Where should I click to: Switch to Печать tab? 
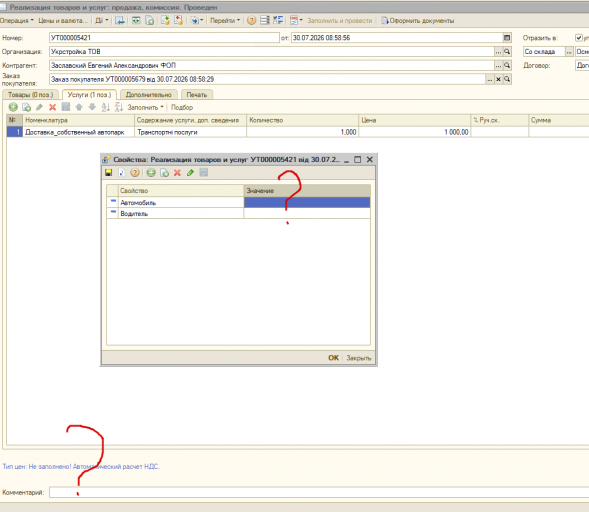[197, 95]
